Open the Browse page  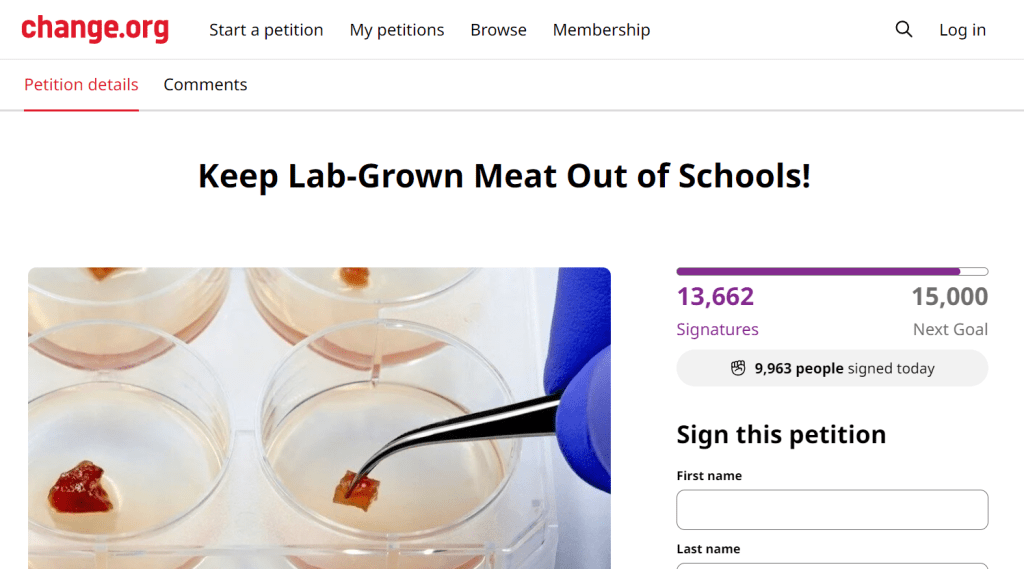(x=498, y=30)
